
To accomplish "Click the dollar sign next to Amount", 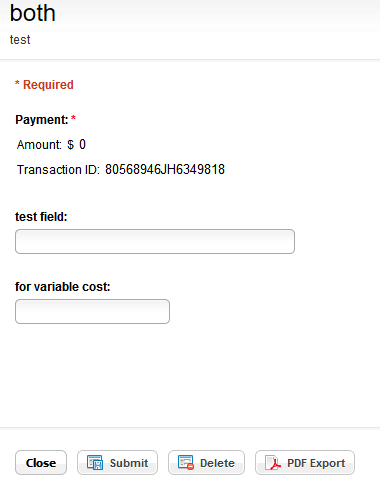I will coord(70,145).
